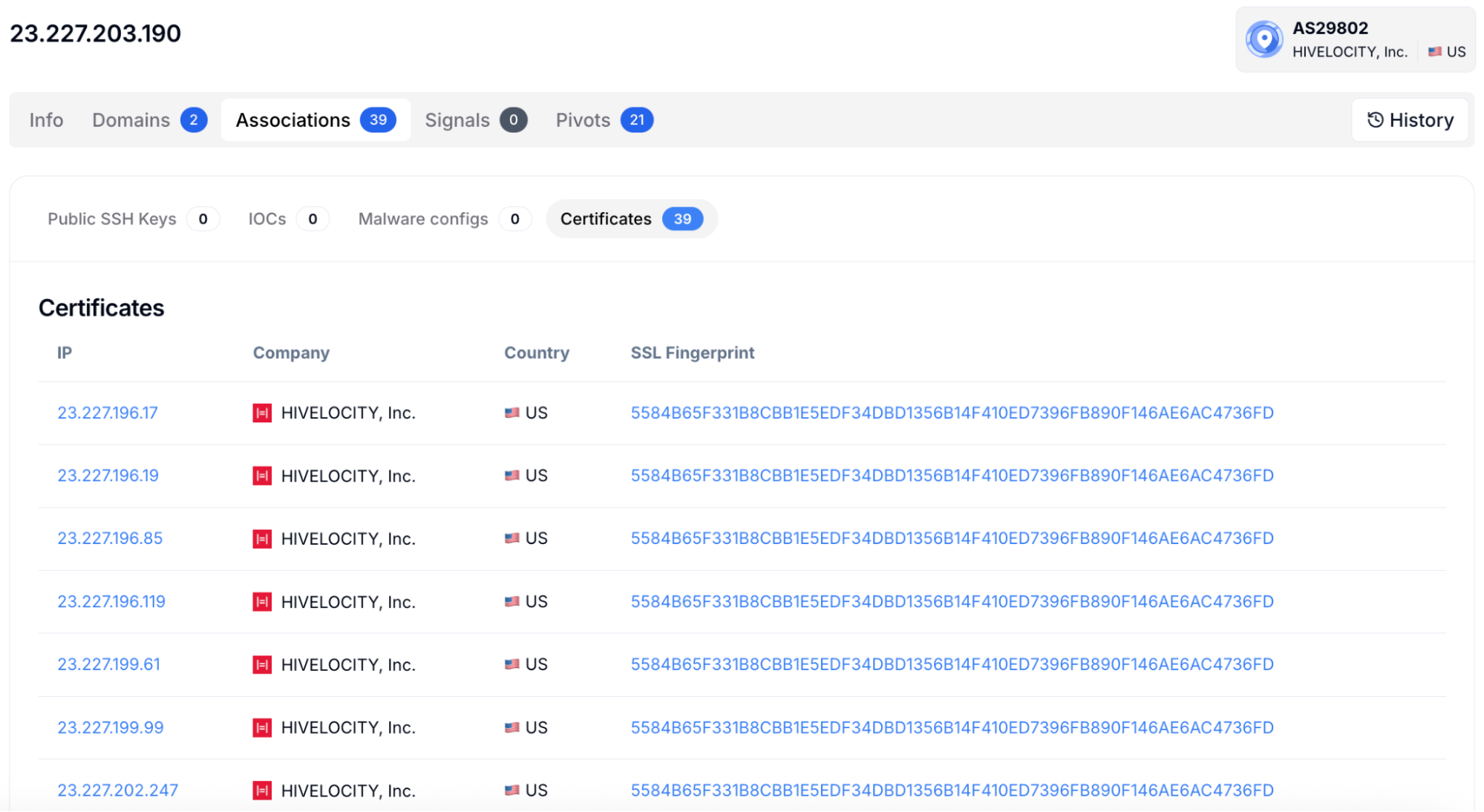This screenshot has height=812, width=1484.
Task: Click the History clock icon
Action: click(x=1375, y=119)
